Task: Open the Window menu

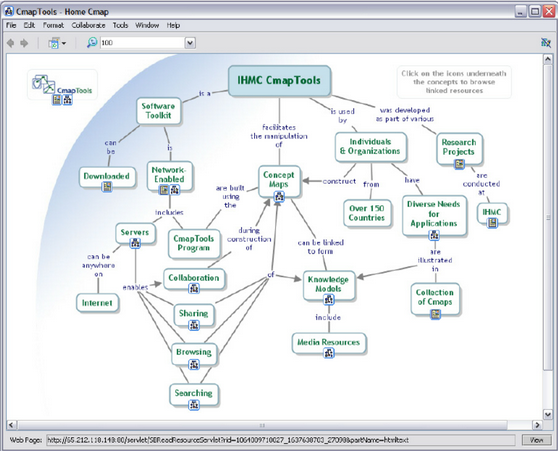Action: 147,25
